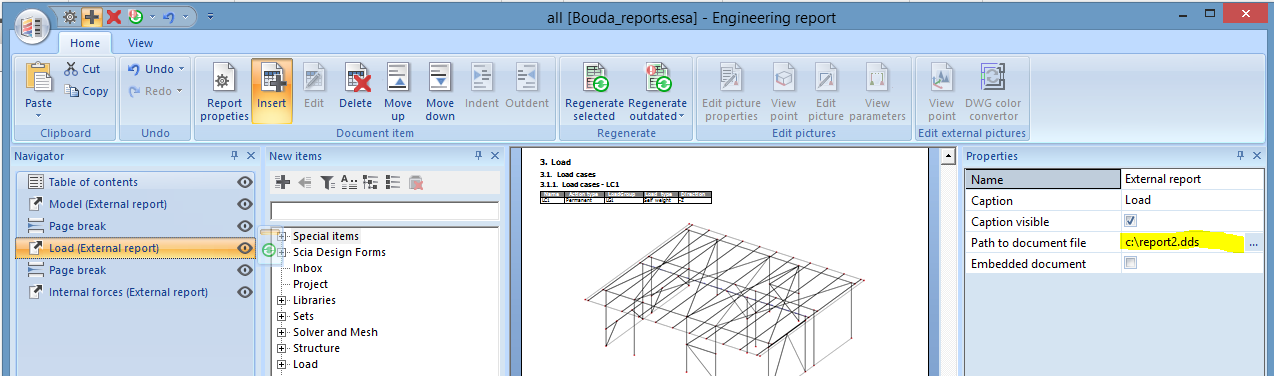Move item up with Move up

click(x=398, y=77)
